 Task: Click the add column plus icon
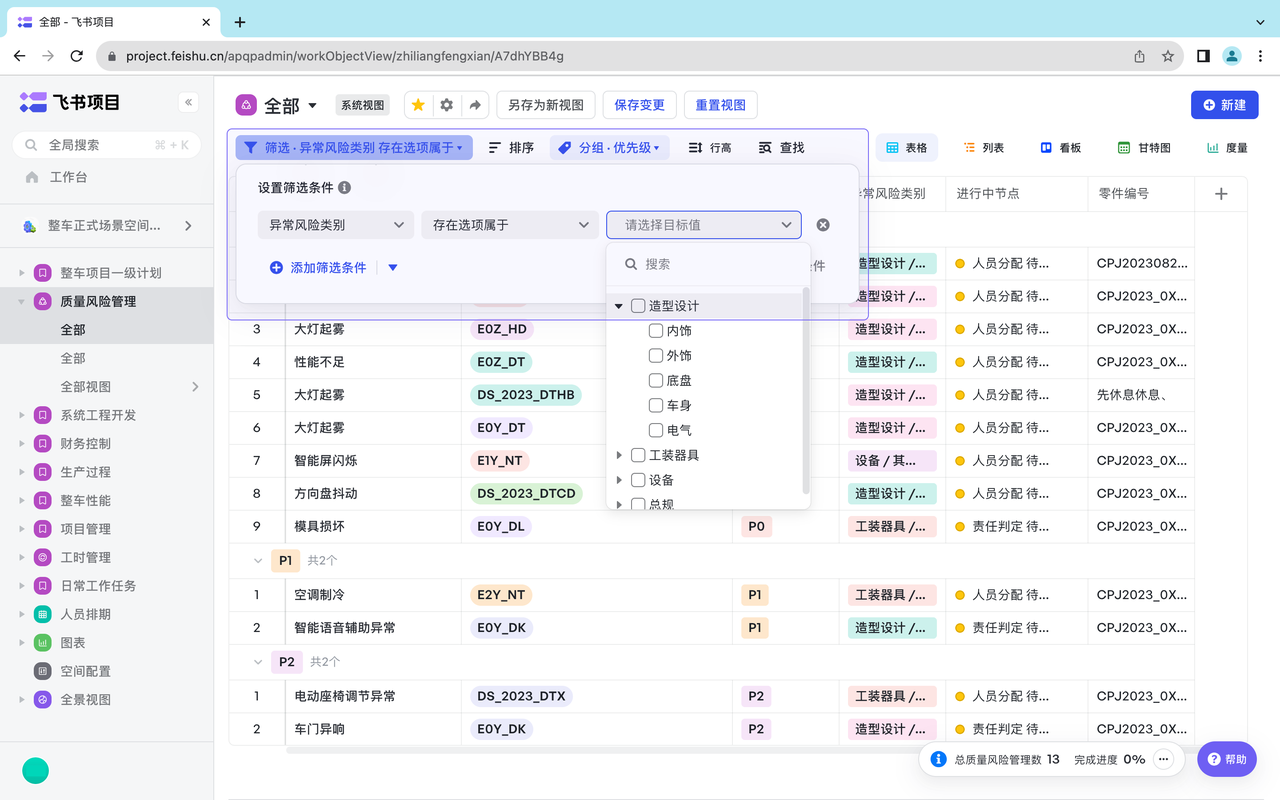click(x=1221, y=194)
